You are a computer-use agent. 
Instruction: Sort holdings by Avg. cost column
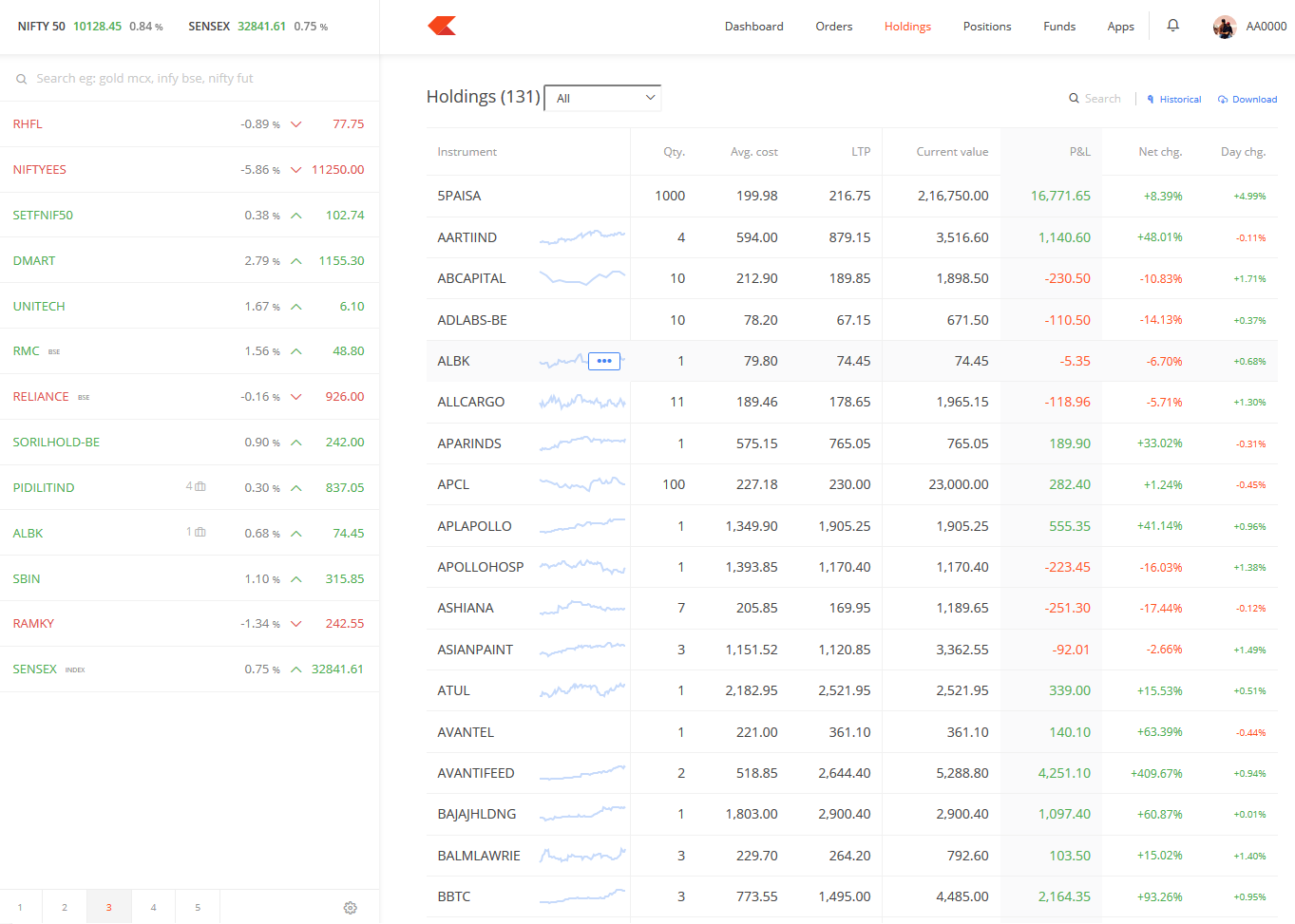(x=753, y=152)
